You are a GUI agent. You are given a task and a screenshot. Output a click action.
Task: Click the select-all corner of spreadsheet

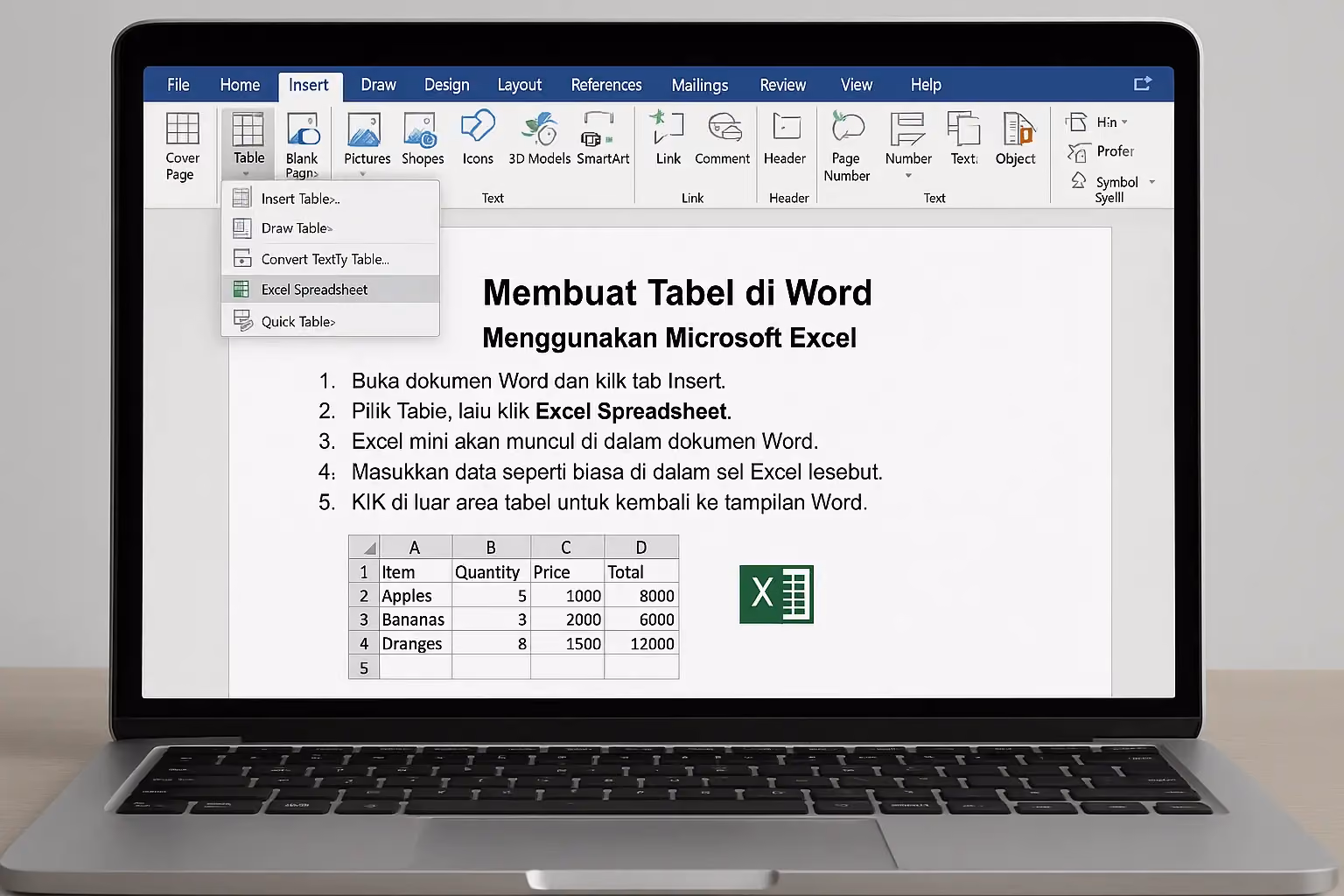pos(364,547)
